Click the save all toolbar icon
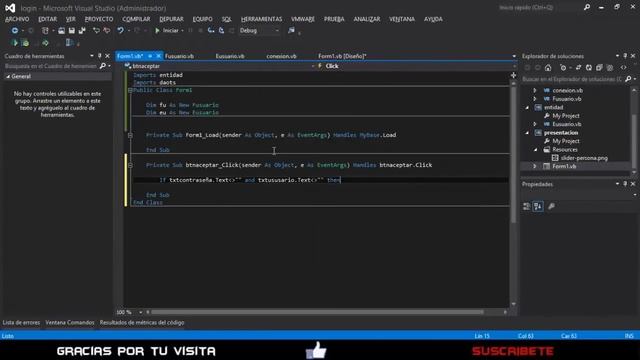The height and width of the screenshot is (360, 640). pyautogui.click(x=82, y=31)
